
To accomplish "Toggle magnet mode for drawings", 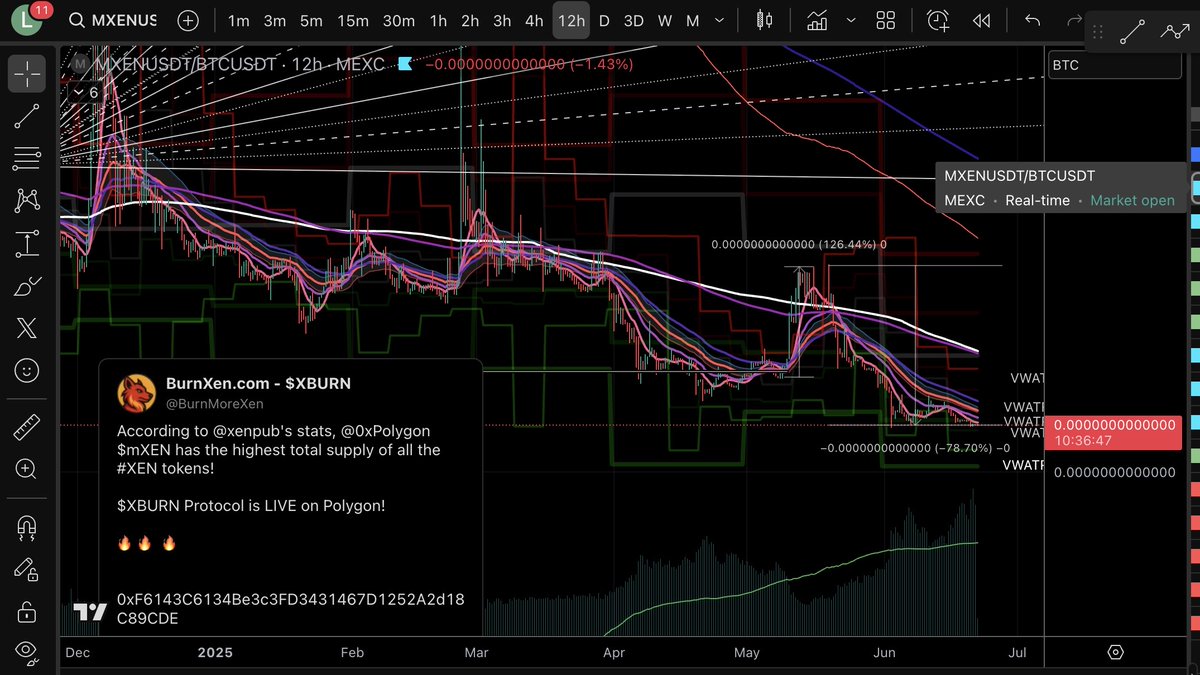I will click(x=27, y=527).
